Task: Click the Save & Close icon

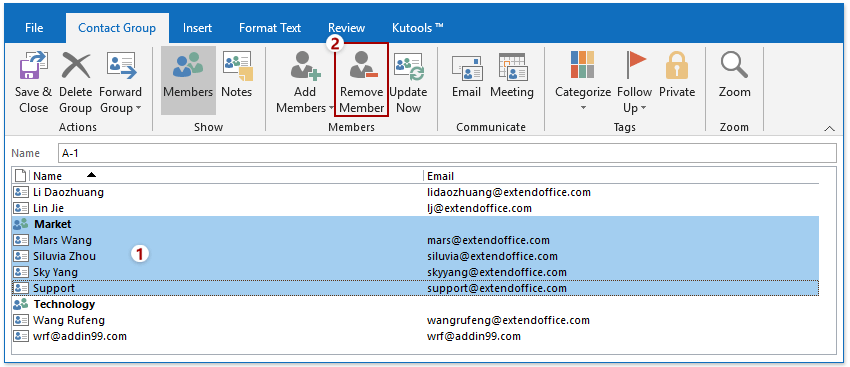Action: [33, 65]
